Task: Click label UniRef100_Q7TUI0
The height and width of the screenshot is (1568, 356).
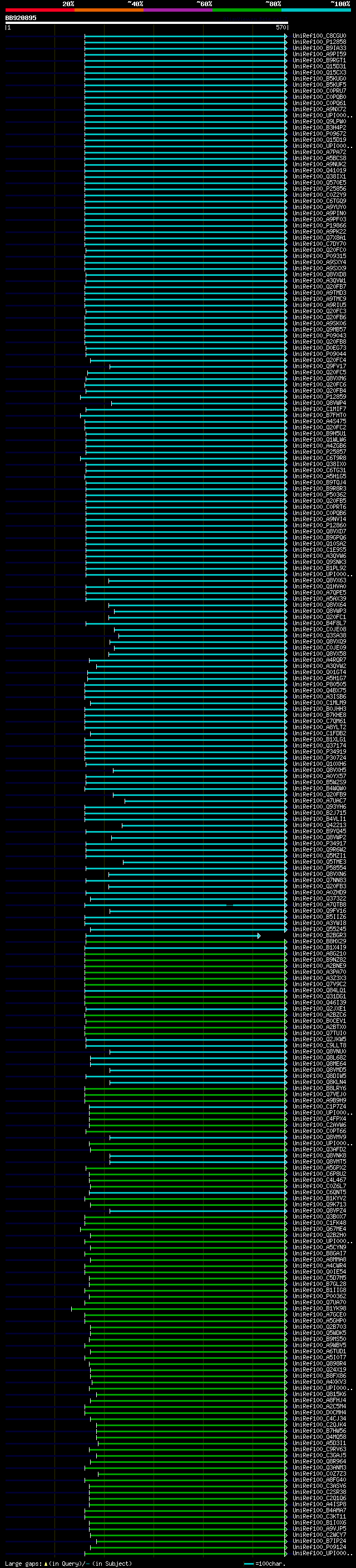Action: click(x=319, y=1033)
